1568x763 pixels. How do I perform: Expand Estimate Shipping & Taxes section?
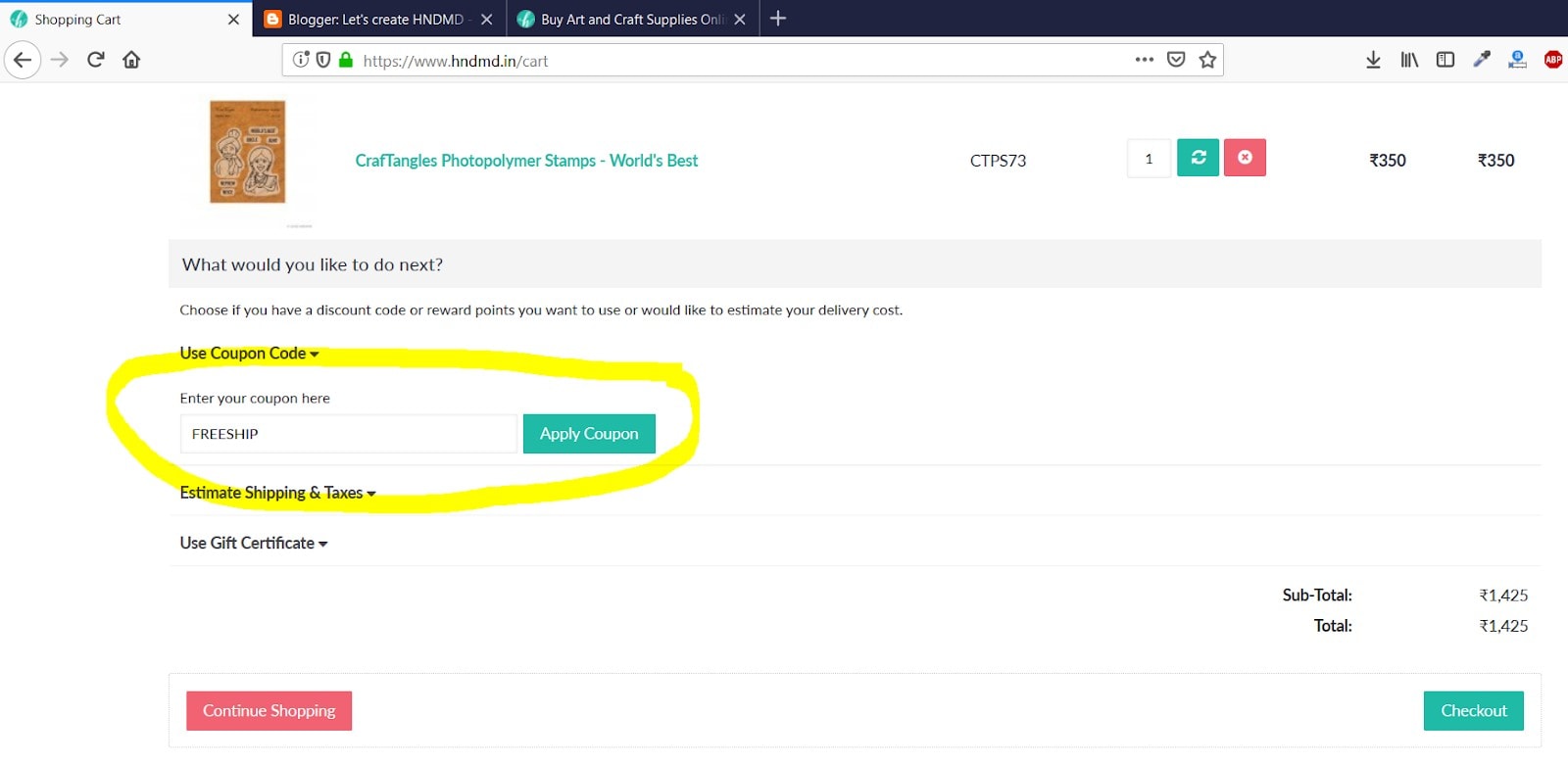(x=277, y=493)
